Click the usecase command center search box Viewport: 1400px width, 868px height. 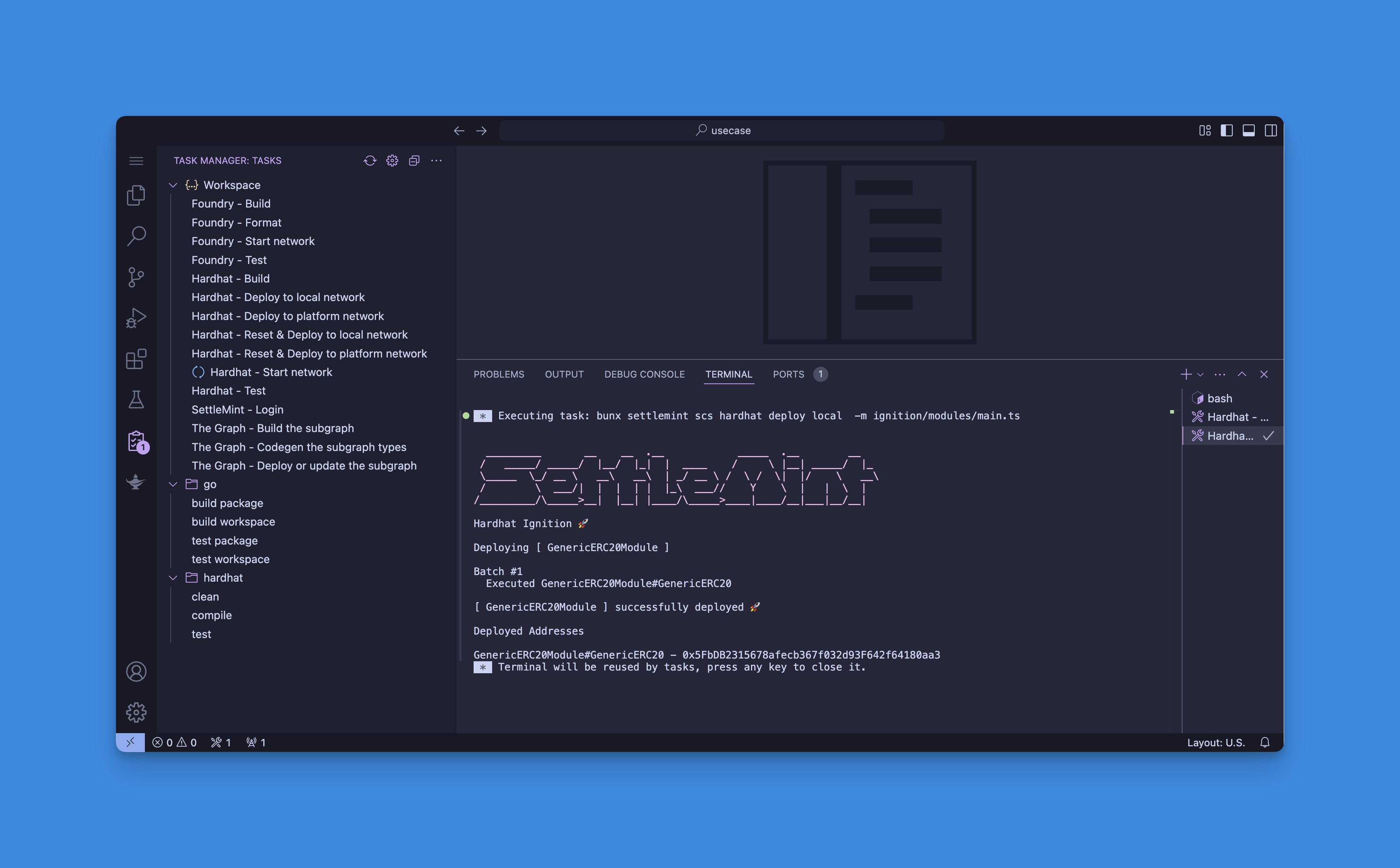tap(722, 131)
